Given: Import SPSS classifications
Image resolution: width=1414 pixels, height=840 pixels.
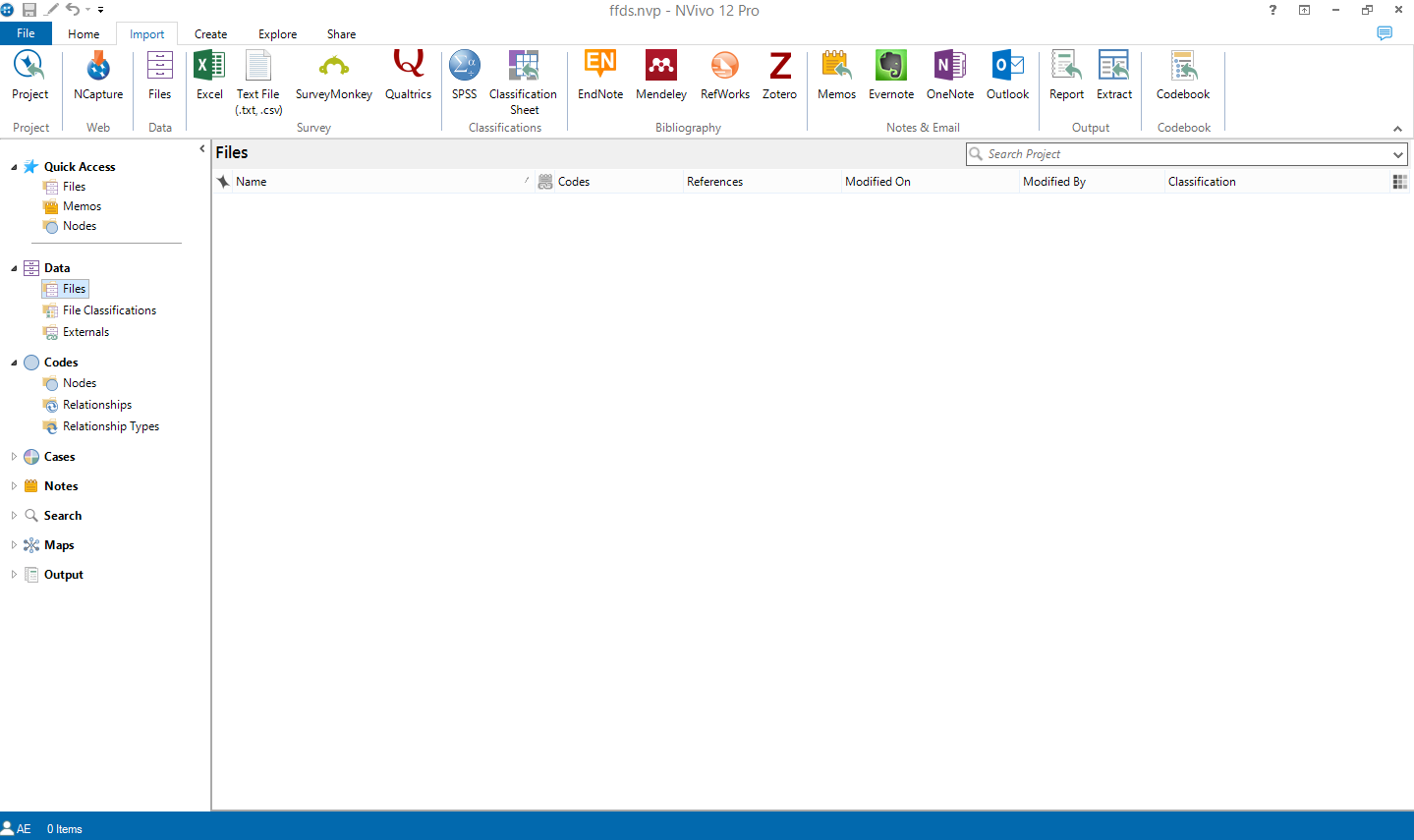Looking at the screenshot, I should click(x=464, y=76).
